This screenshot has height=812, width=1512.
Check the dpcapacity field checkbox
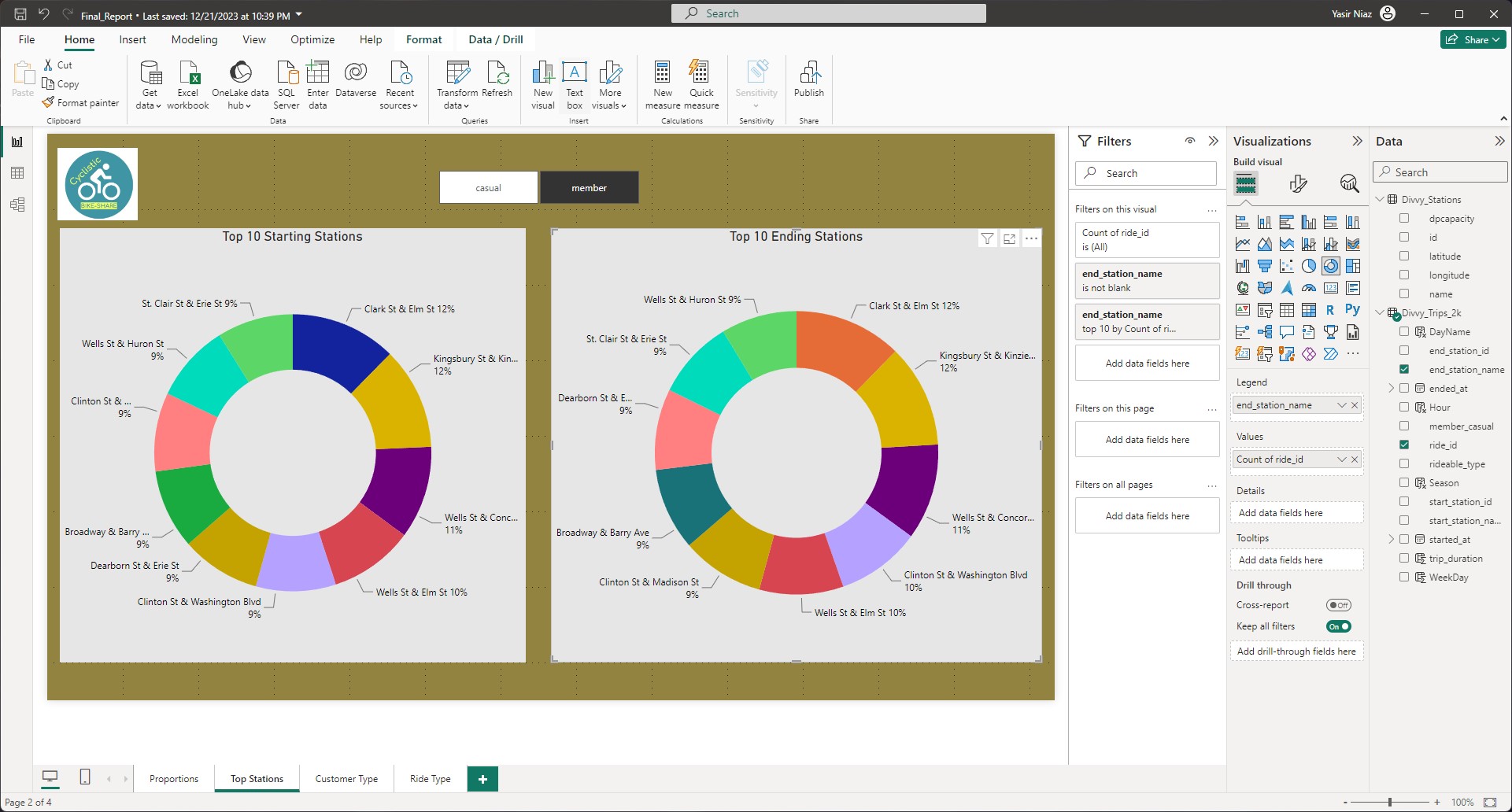click(1404, 218)
